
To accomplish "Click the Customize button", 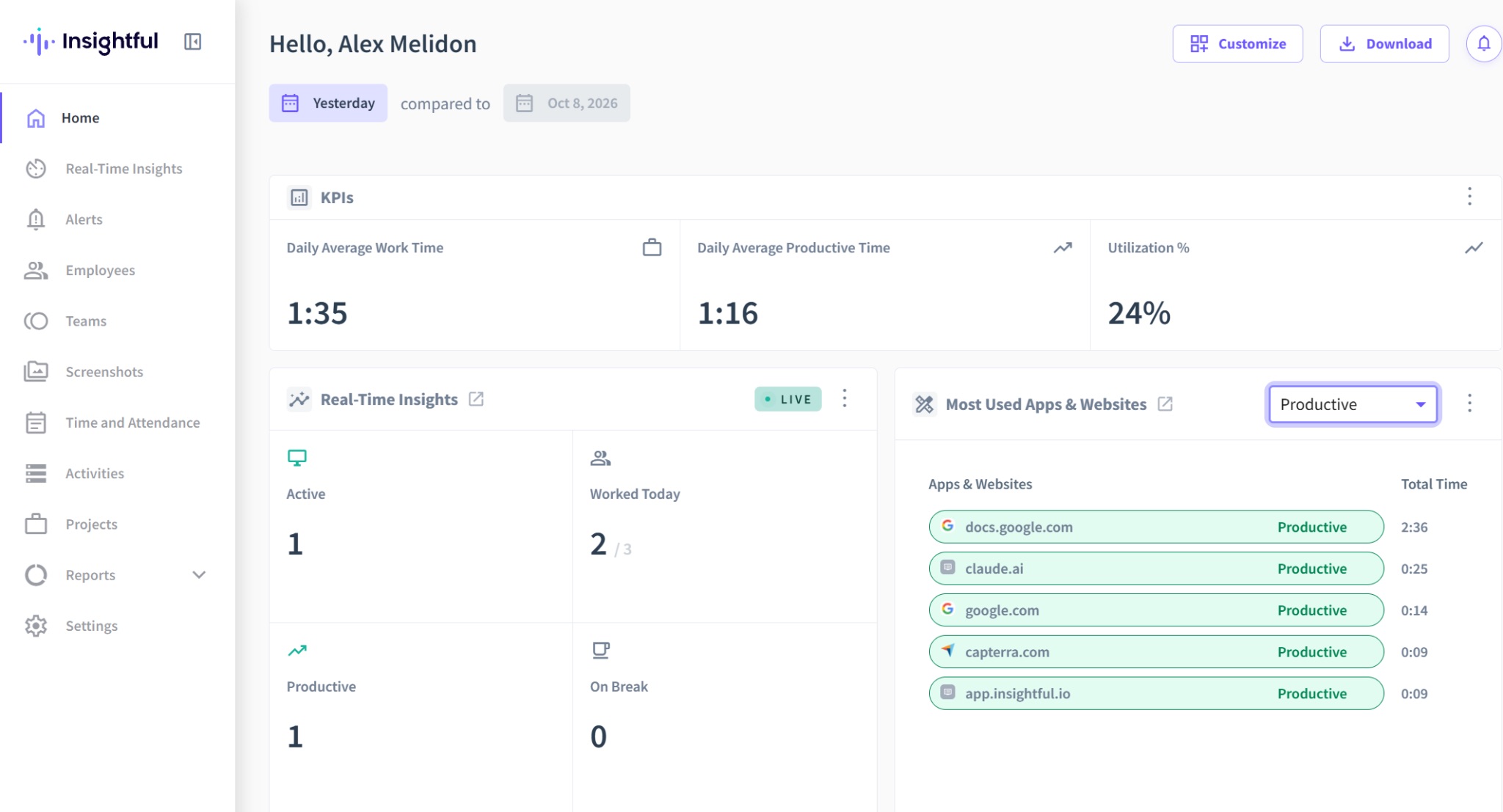I will coord(1237,44).
